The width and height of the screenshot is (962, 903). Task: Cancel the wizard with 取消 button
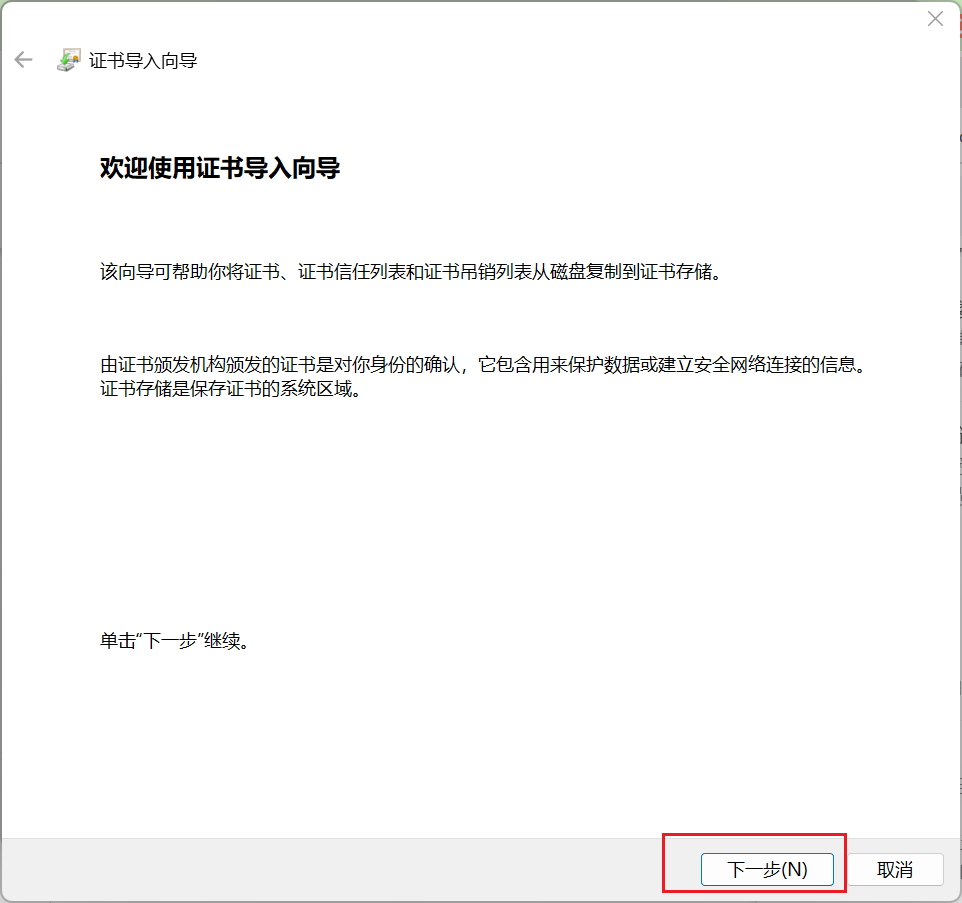[x=895, y=869]
